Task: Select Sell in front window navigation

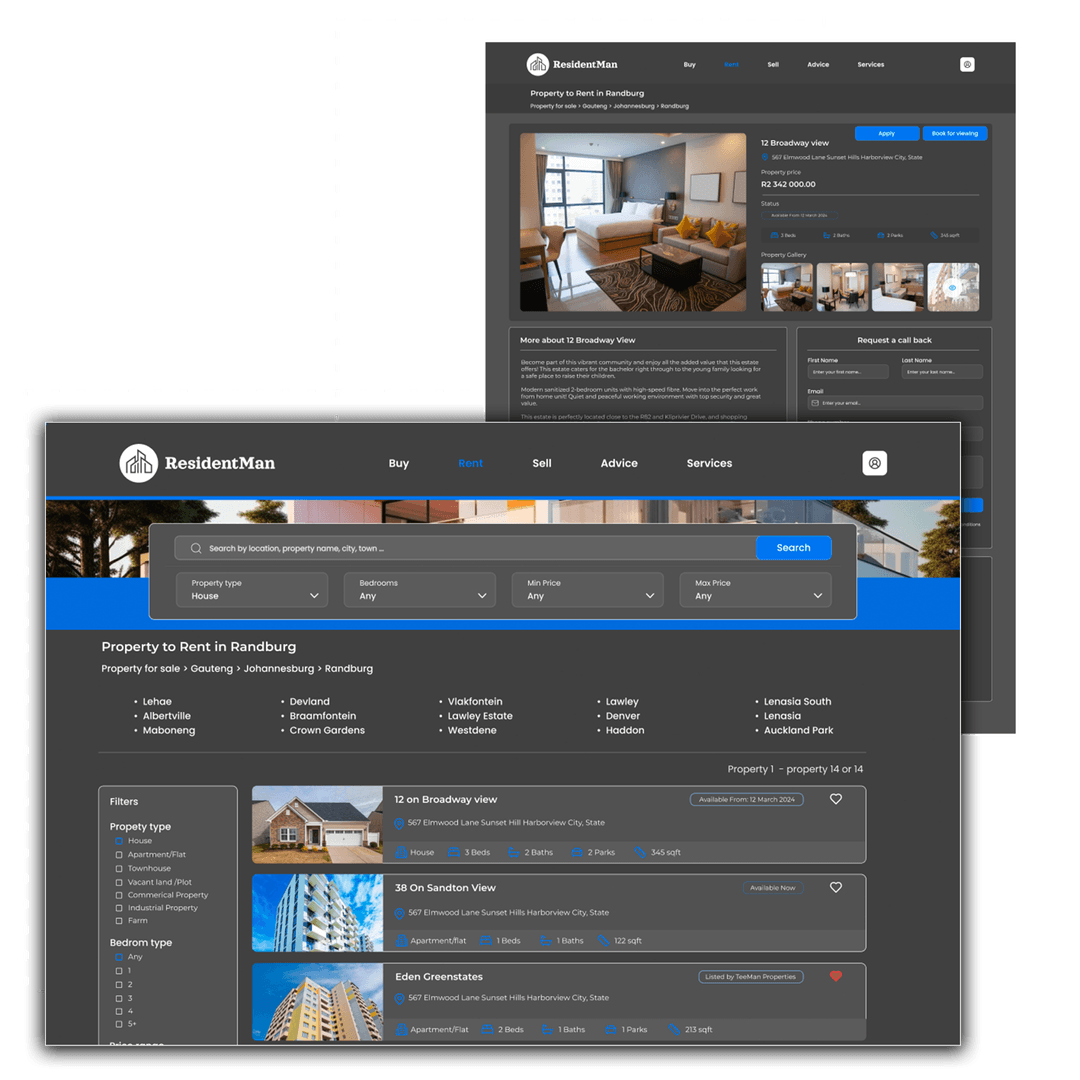Action: click(x=541, y=464)
